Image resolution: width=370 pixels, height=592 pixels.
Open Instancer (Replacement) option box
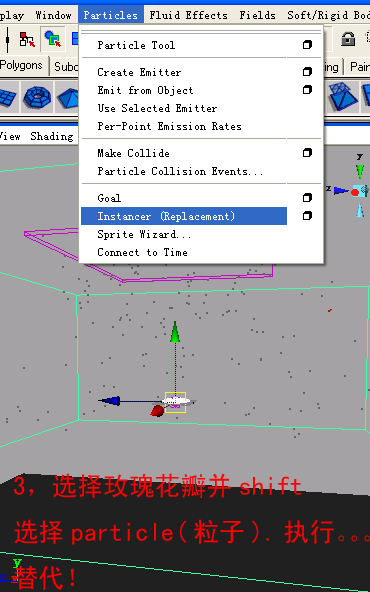tap(307, 216)
